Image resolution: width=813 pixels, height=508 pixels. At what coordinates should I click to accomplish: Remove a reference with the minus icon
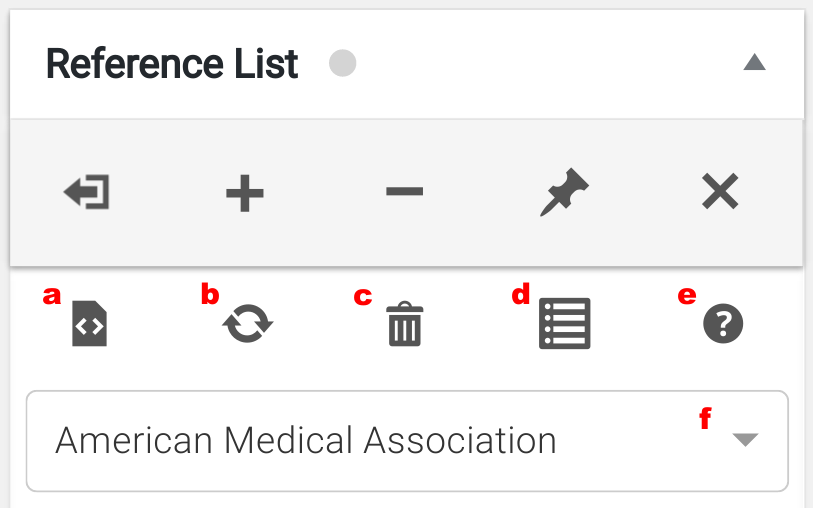404,191
